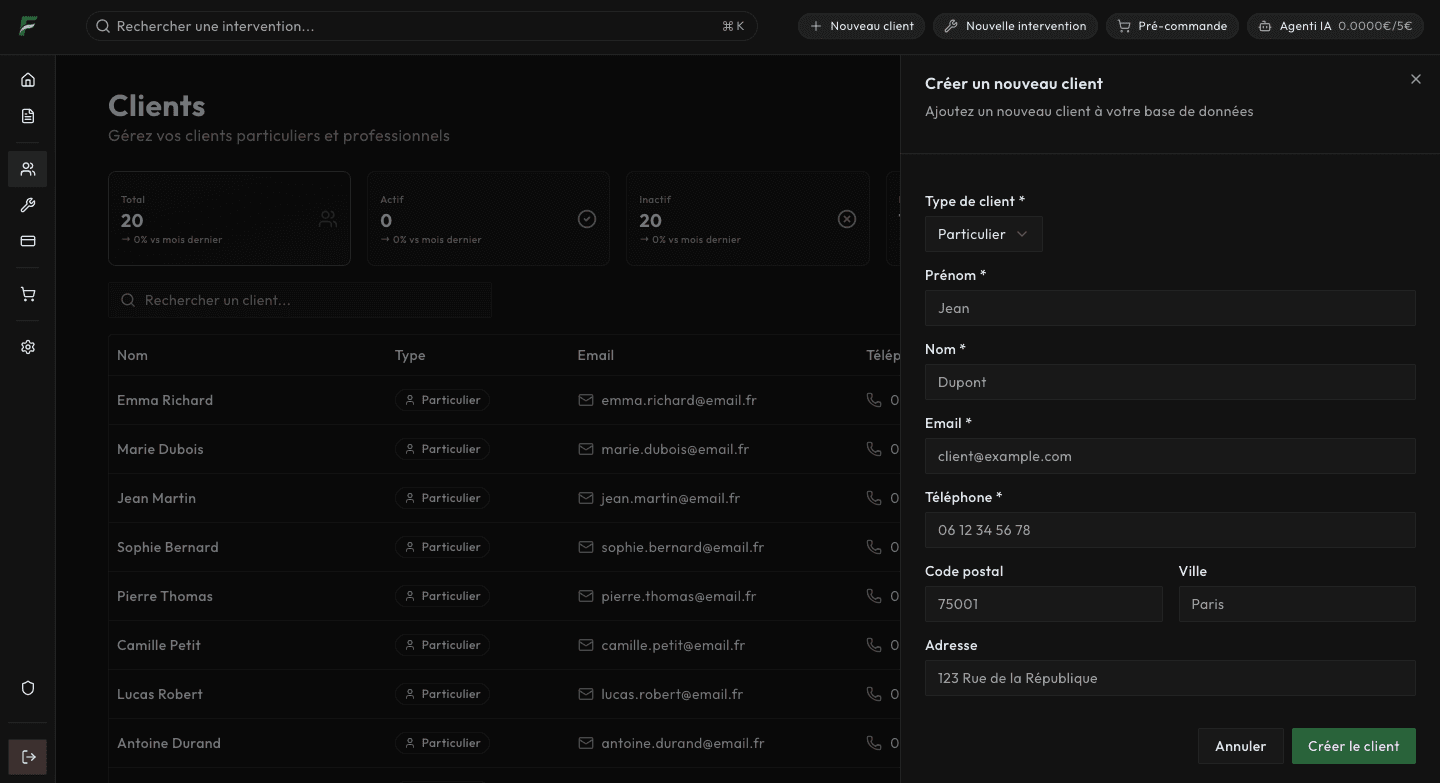Open the documents page from the sidebar

pyautogui.click(x=28, y=115)
